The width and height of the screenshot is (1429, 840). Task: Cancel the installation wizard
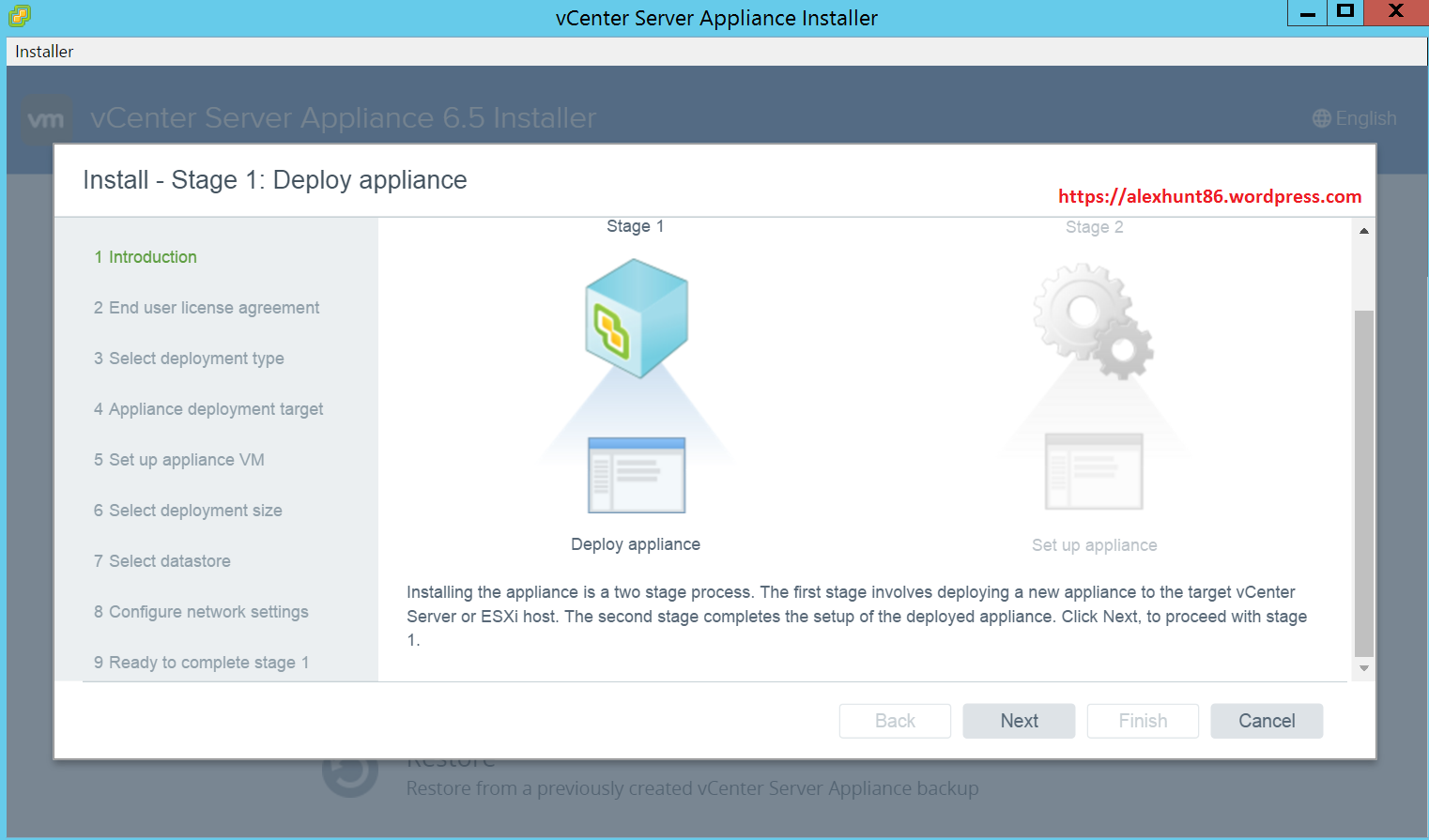pos(1266,721)
